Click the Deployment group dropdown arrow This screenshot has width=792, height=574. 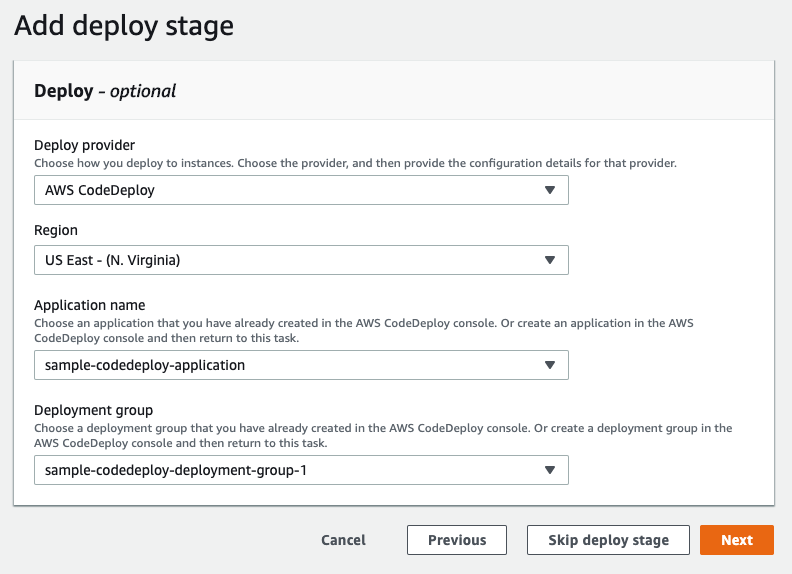pyautogui.click(x=549, y=470)
